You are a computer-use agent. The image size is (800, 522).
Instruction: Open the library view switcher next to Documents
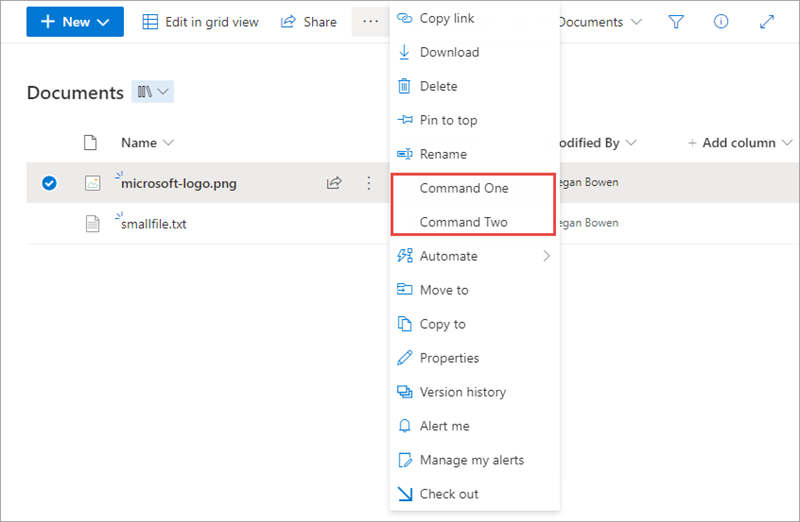click(x=153, y=92)
